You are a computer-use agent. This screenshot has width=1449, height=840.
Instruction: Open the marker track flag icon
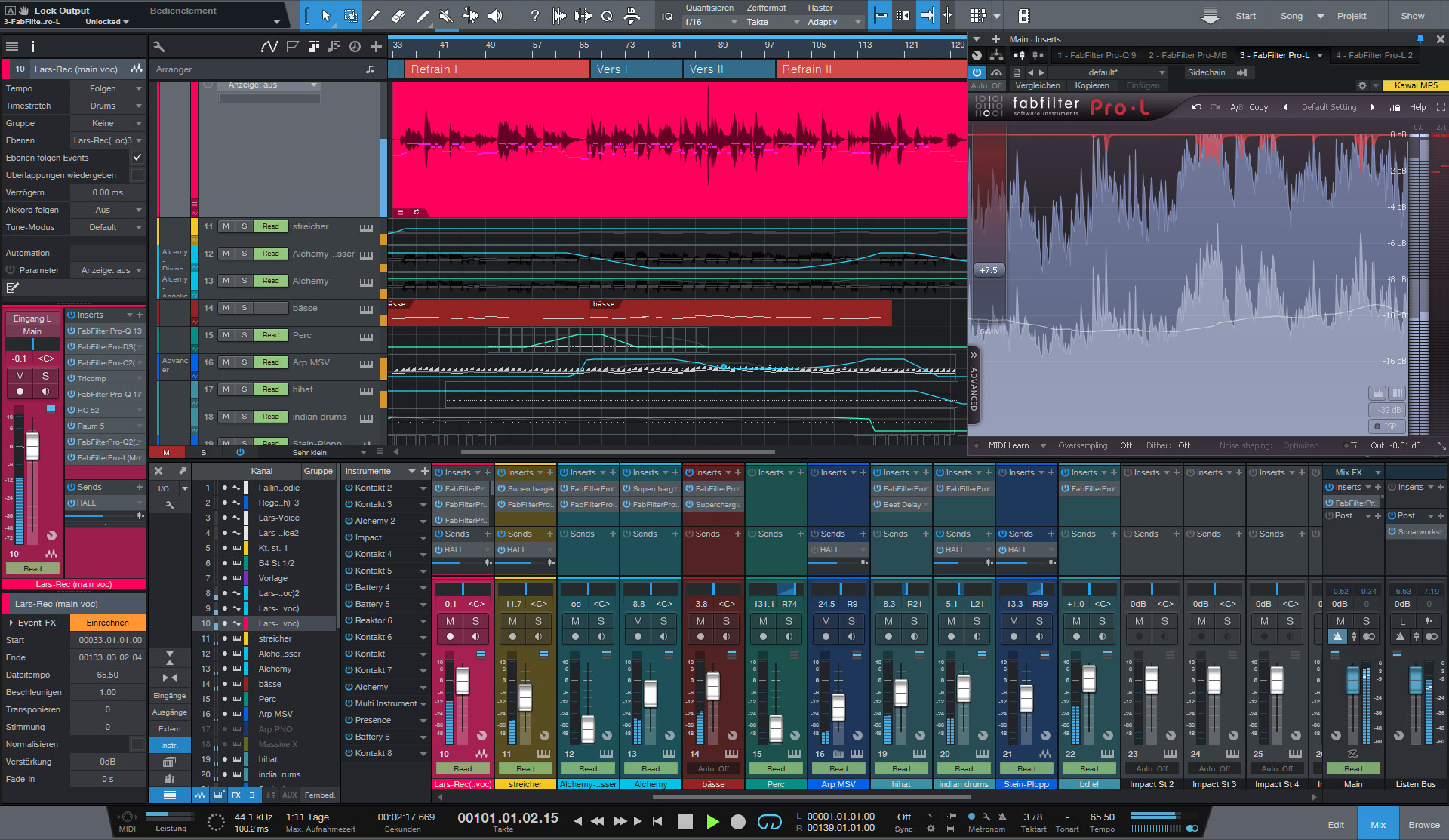point(293,47)
